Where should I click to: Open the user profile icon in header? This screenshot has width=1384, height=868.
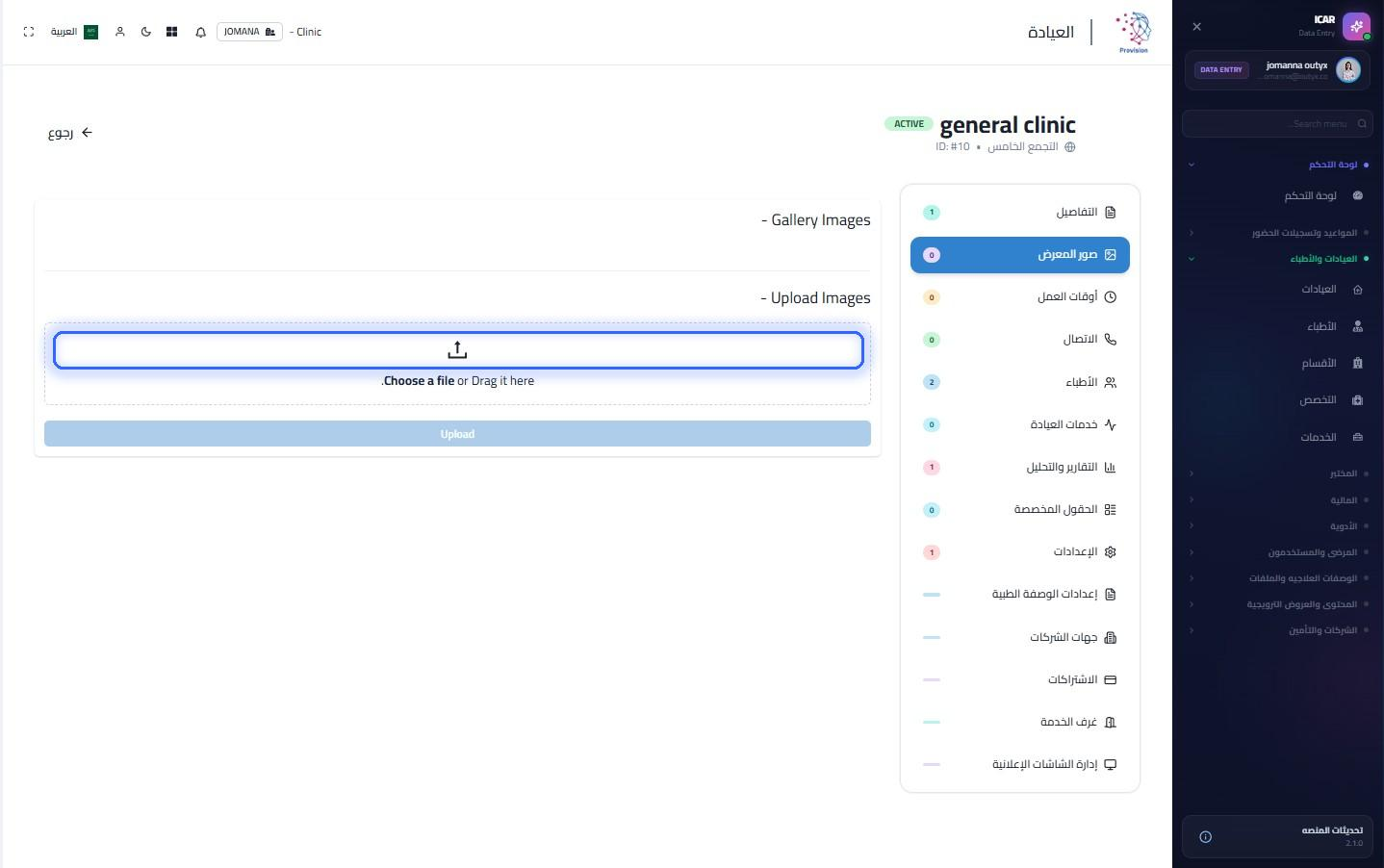(x=120, y=32)
